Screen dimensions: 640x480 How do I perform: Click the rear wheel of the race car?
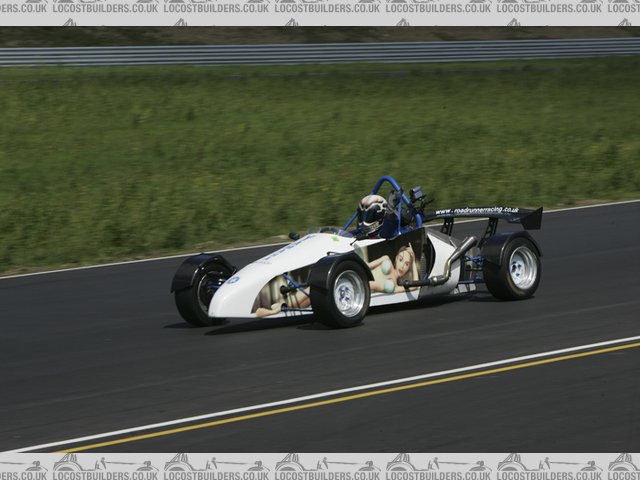[514, 268]
